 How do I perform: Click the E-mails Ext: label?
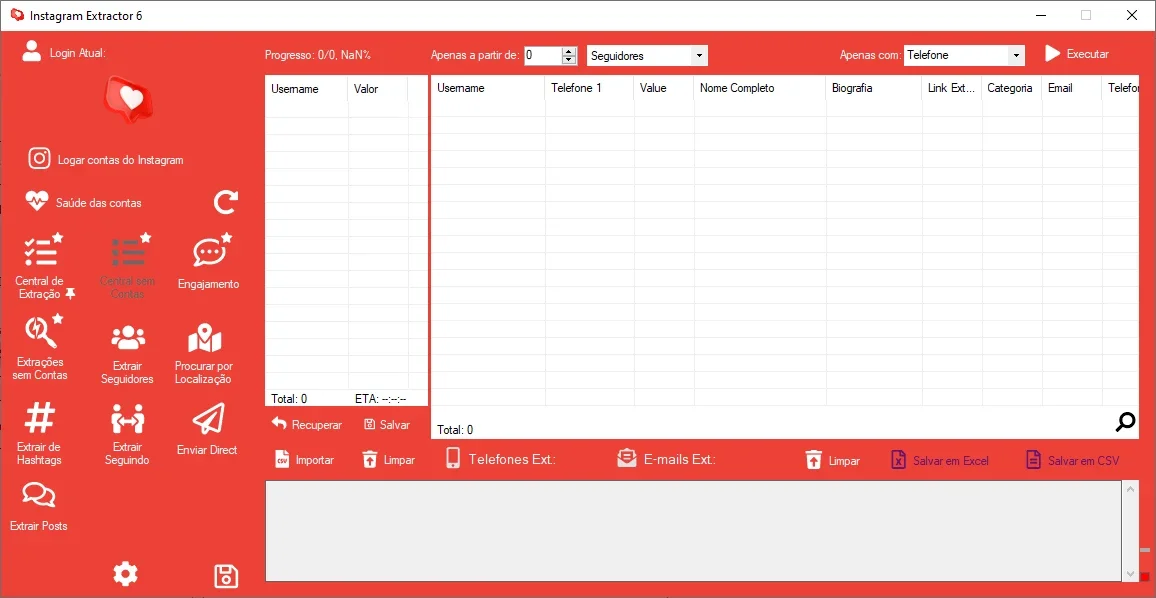click(x=680, y=459)
